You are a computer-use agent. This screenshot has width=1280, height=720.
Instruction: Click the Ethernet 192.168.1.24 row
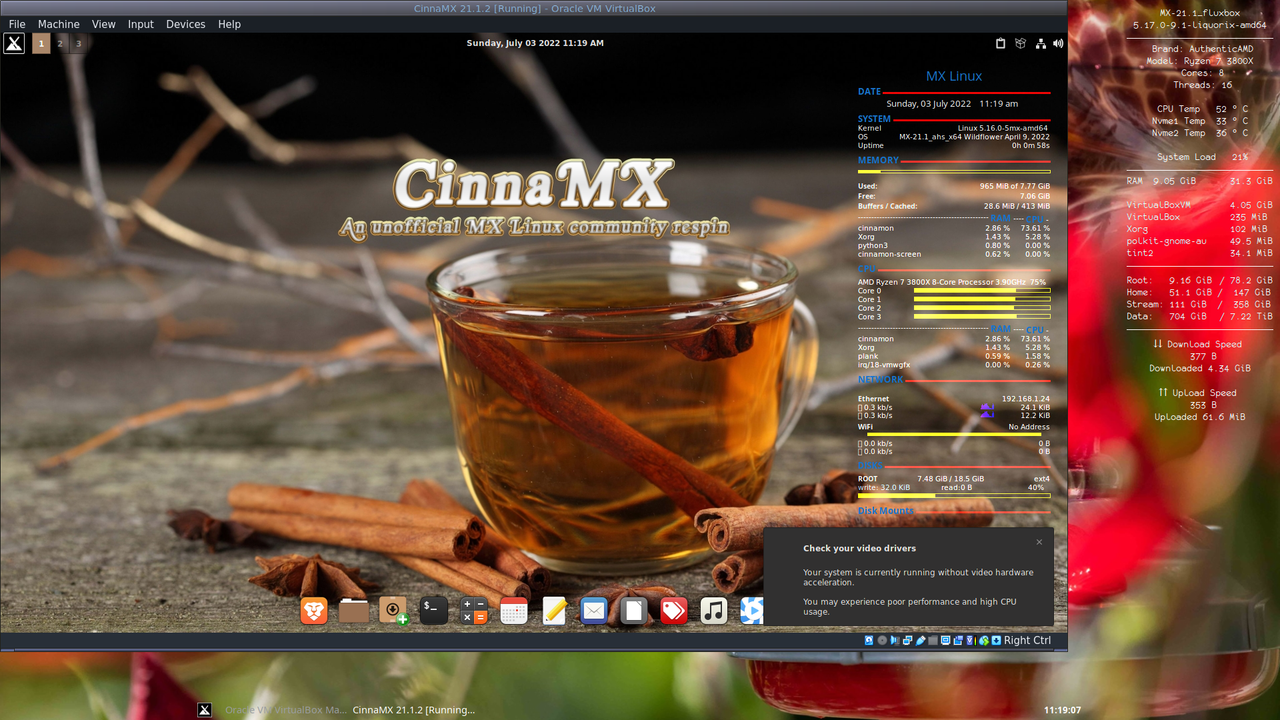954,399
